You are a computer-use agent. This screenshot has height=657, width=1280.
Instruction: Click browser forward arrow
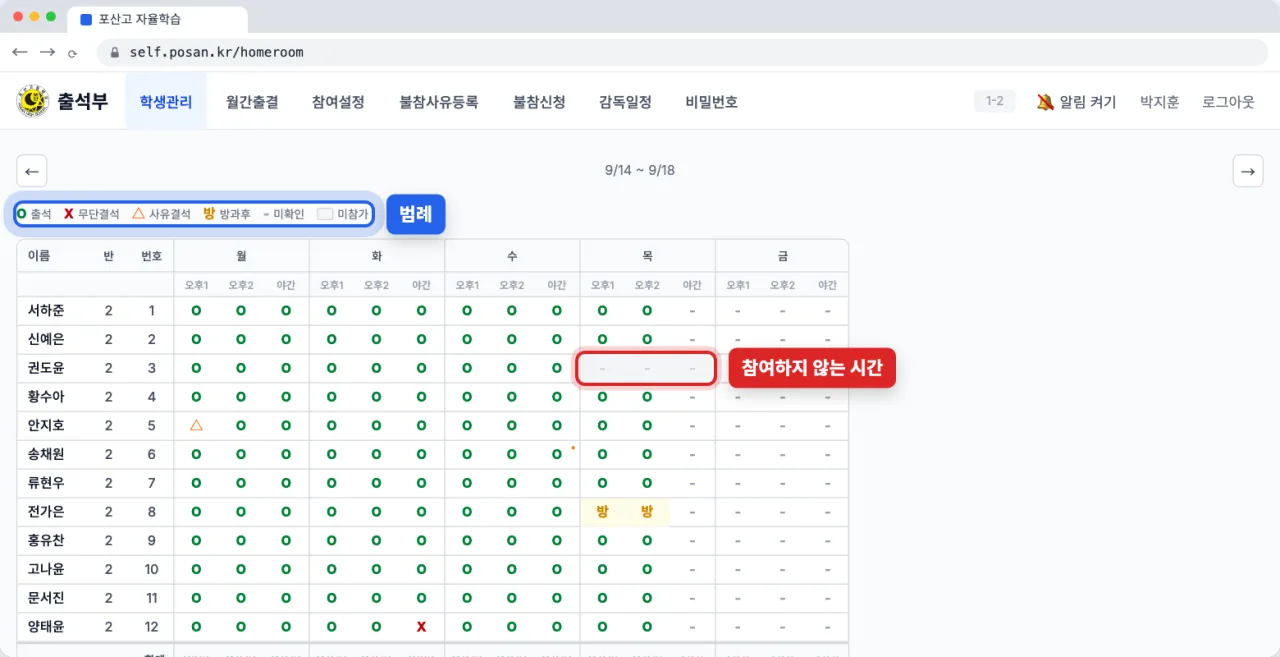click(47, 52)
